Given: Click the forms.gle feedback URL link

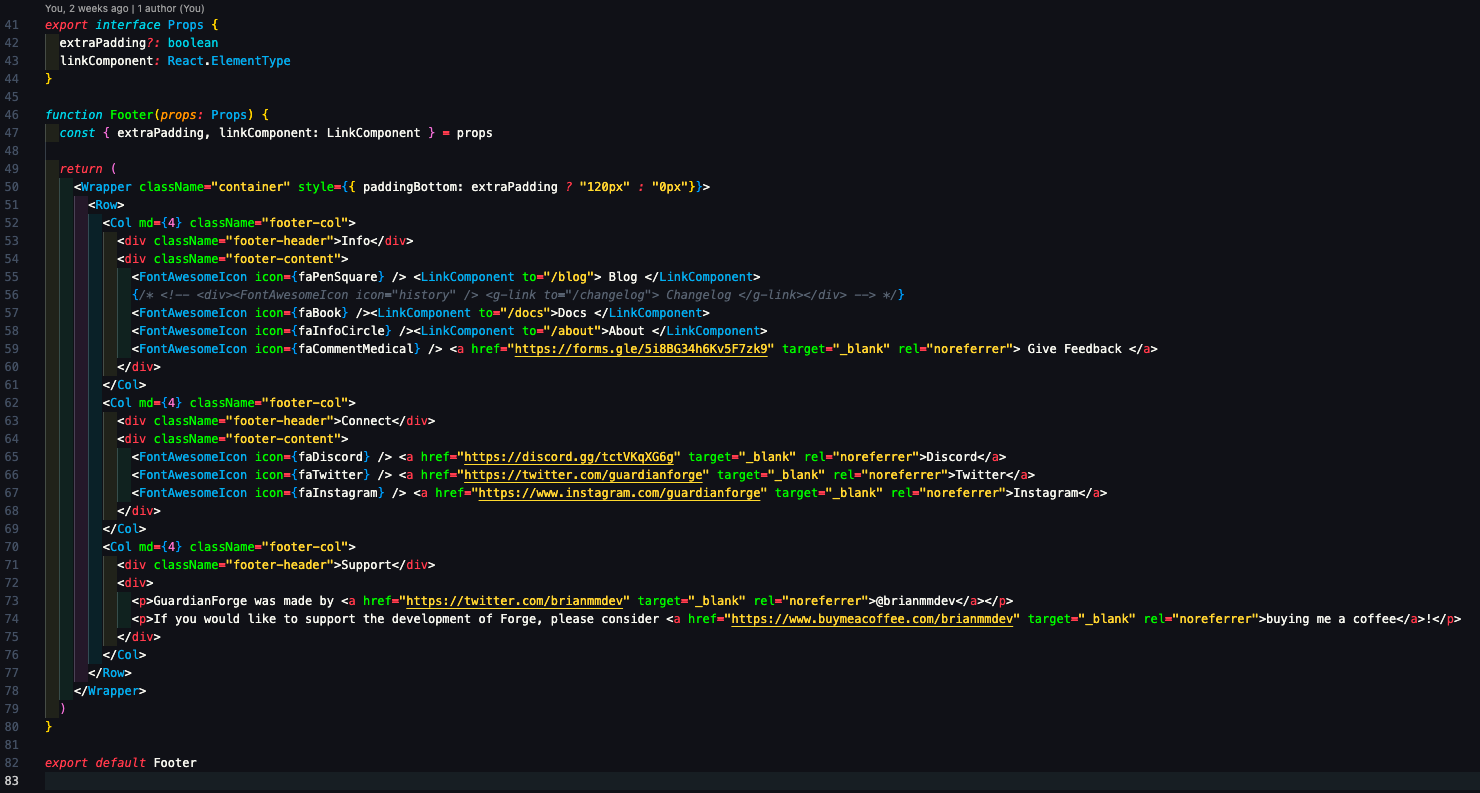Looking at the screenshot, I should click(641, 349).
